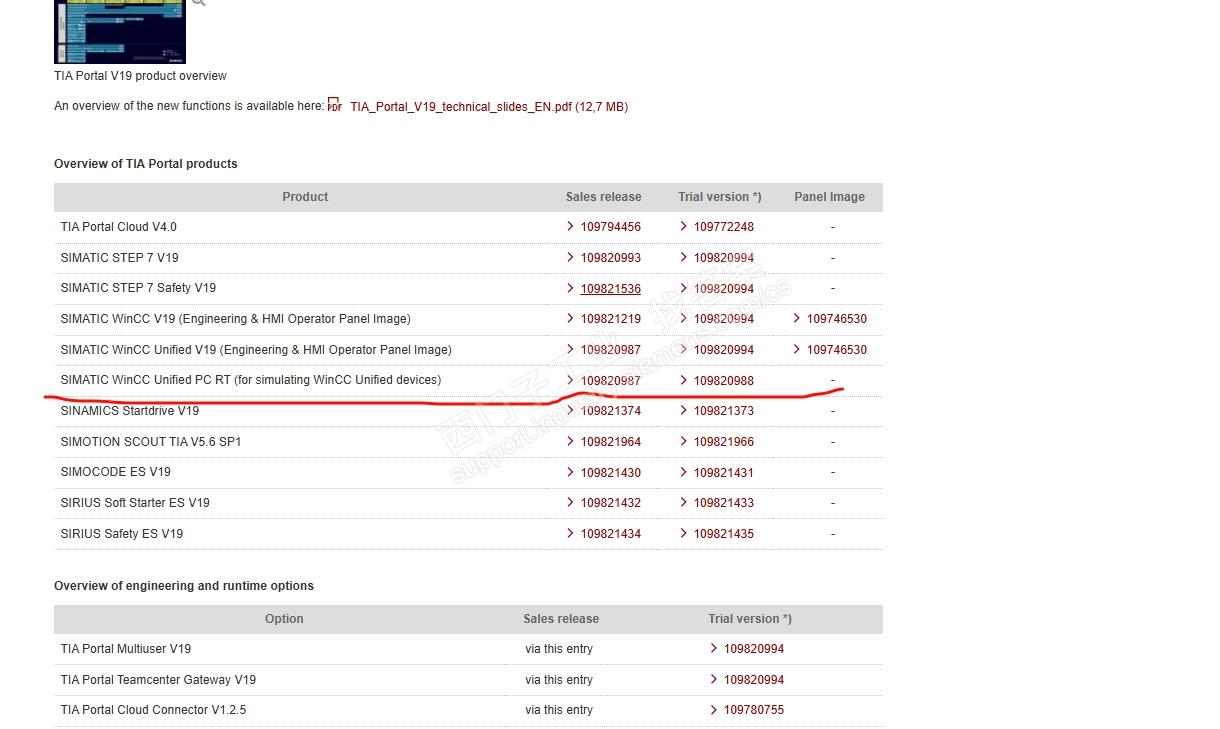This screenshot has width=1220, height=729.
Task: Click the PDF icon before TIA_Portal_V19_technical_slides
Action: coord(335,106)
